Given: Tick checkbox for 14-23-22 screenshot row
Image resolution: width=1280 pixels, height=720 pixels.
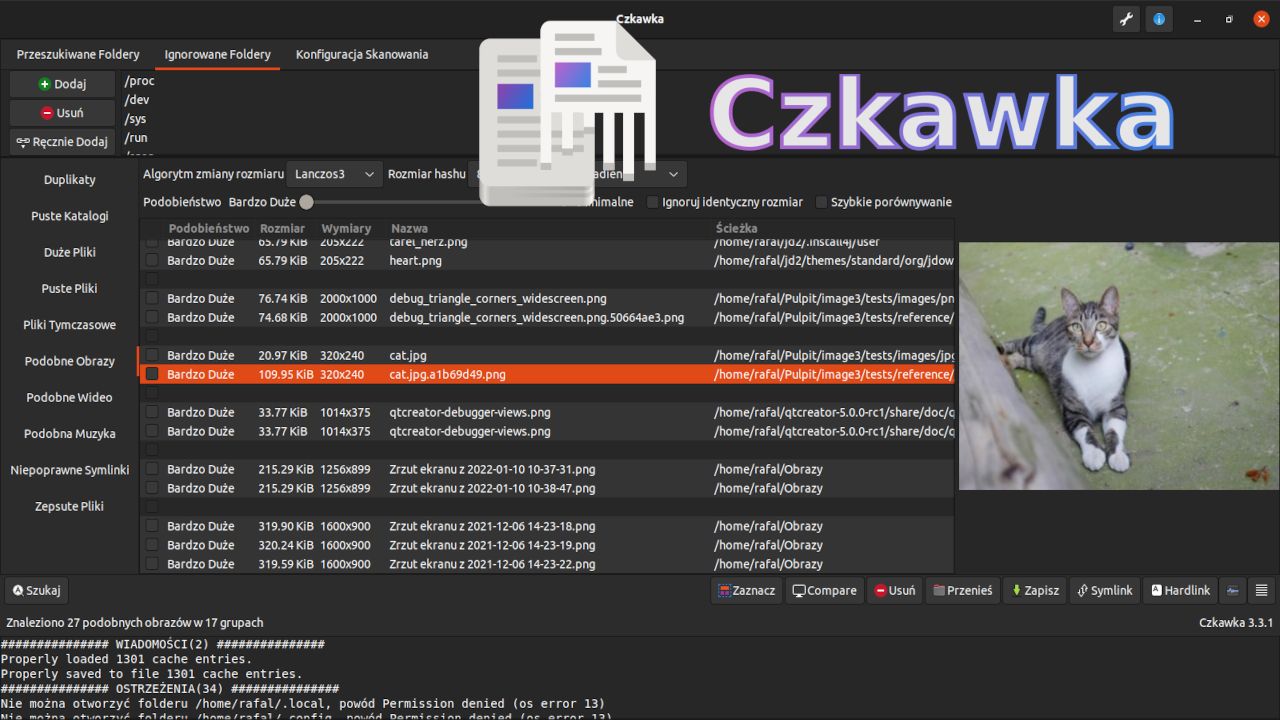Looking at the screenshot, I should [x=152, y=564].
